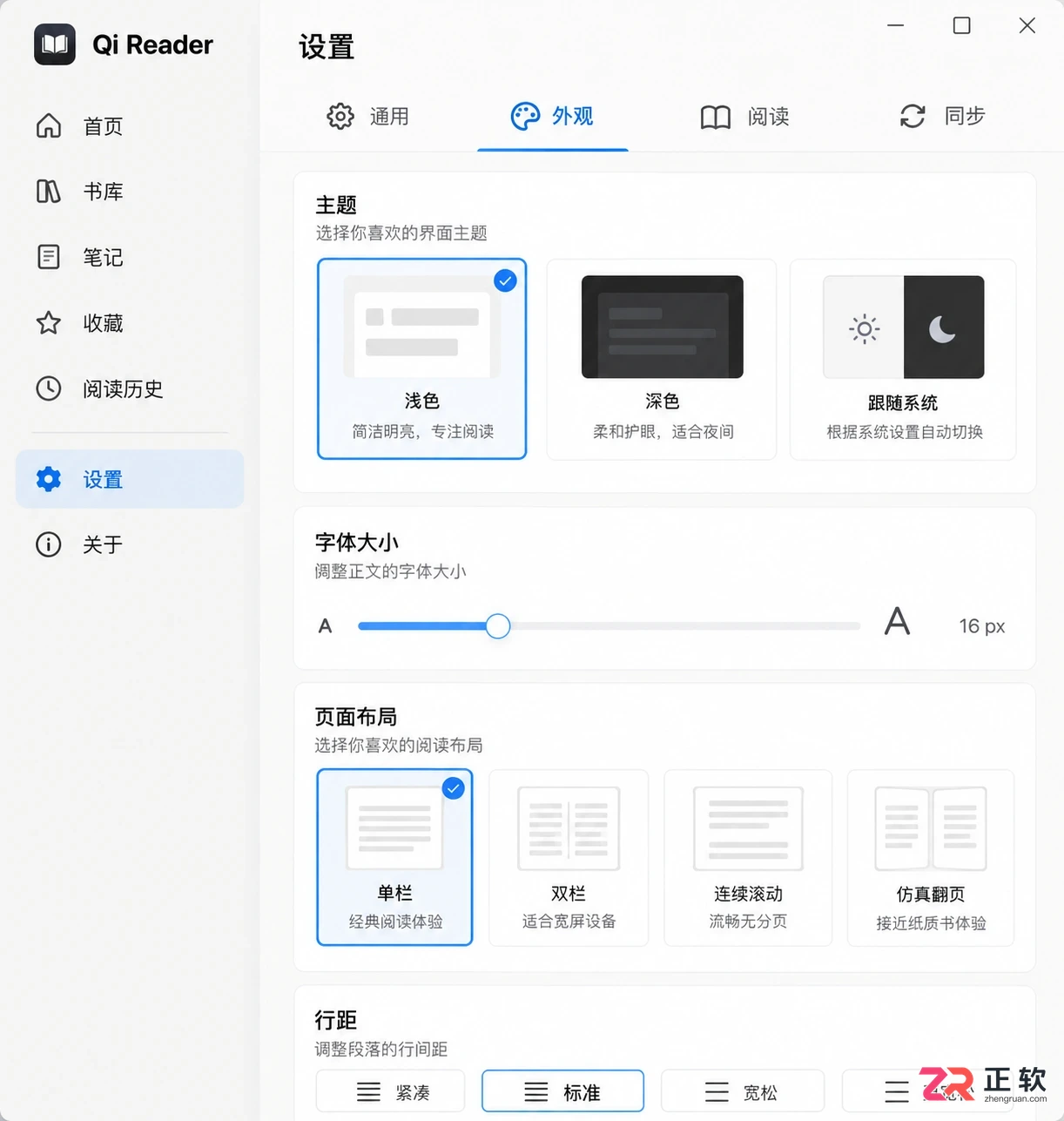This screenshot has height=1121, width=1064.
Task: Open 阅读历史 in the sidebar
Action: tap(130, 388)
